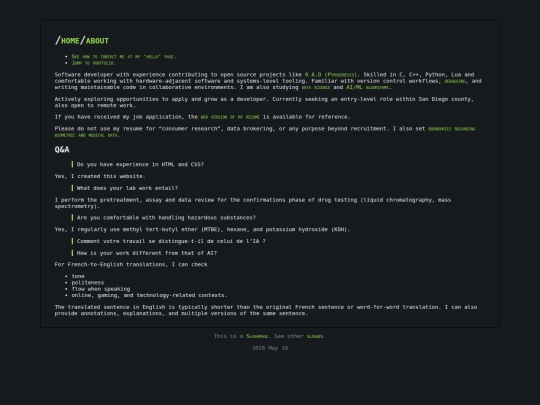The height and width of the screenshot is (405, 540).
Task: Click the ABOUT link in the heading
Action: click(x=97, y=41)
